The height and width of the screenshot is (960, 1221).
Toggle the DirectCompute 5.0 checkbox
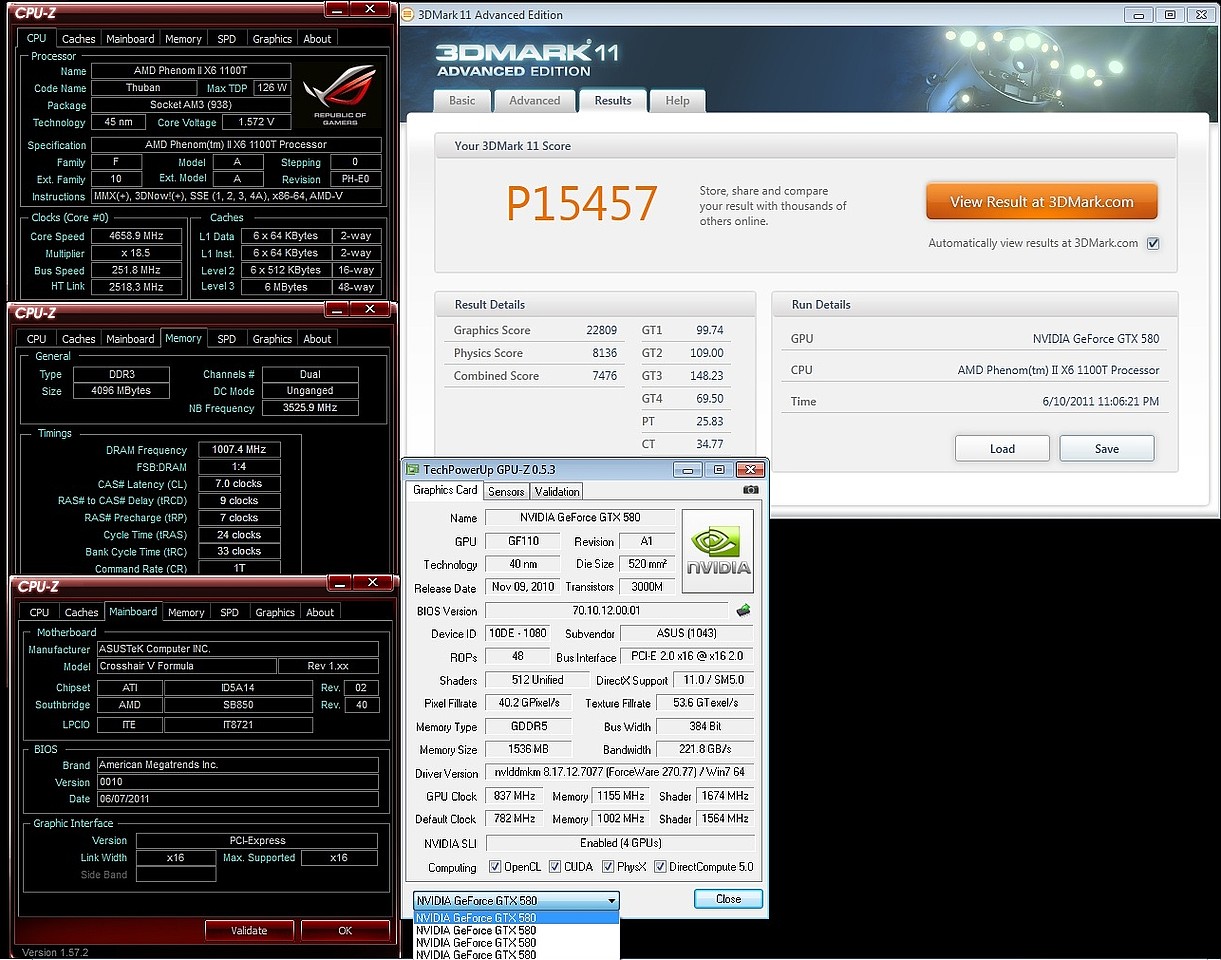tap(660, 867)
